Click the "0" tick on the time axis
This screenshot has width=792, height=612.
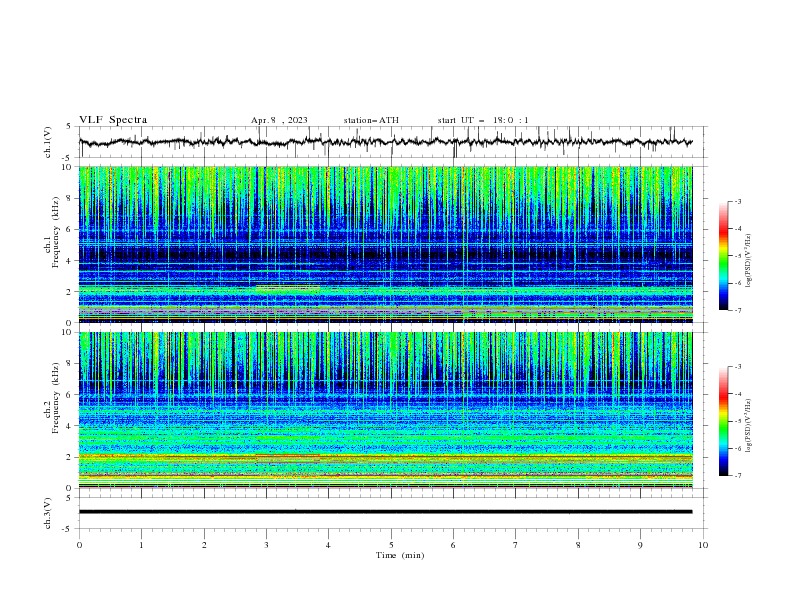(79, 545)
